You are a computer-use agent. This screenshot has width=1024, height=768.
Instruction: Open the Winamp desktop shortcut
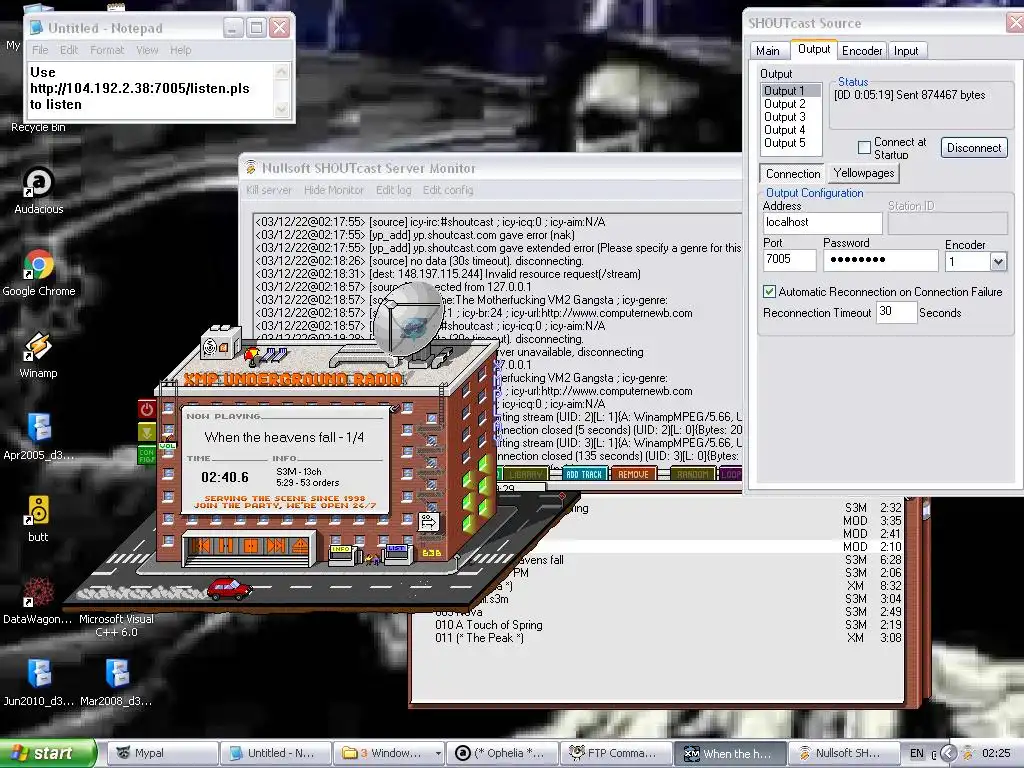click(x=38, y=355)
